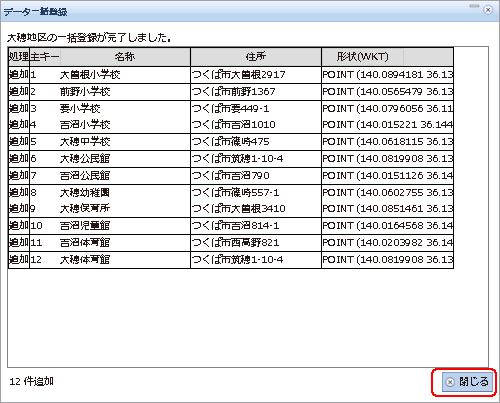The image size is (500, 403).
Task: Select the 大曽根小学校 row
Action: 231,75
